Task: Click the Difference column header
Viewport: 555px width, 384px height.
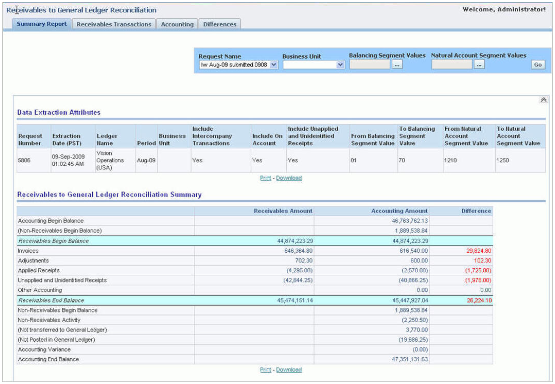Action: [476, 211]
